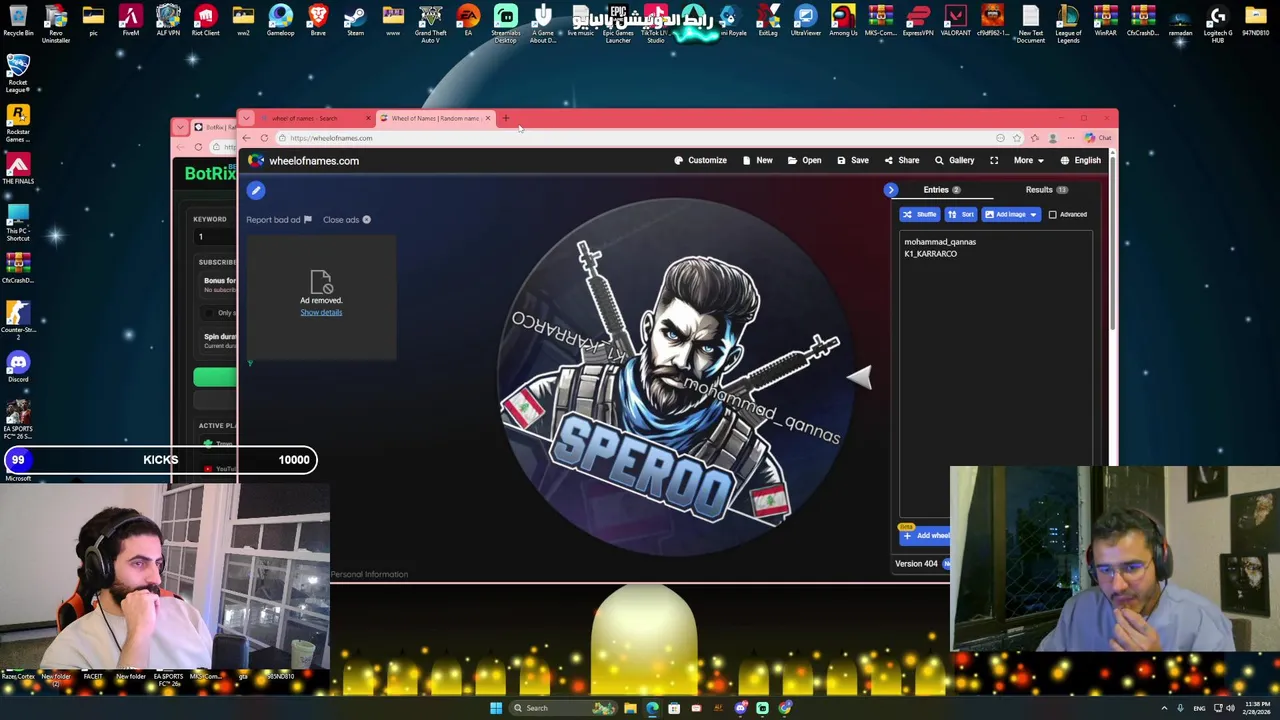
Task: Select Wheel of Names Random name tab
Action: tap(434, 118)
